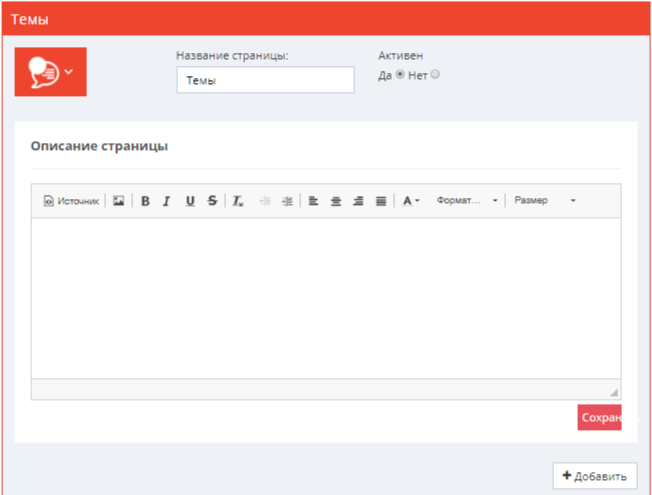652x495 pixels.
Task: Open the red chat icon picker
Action: 50,72
